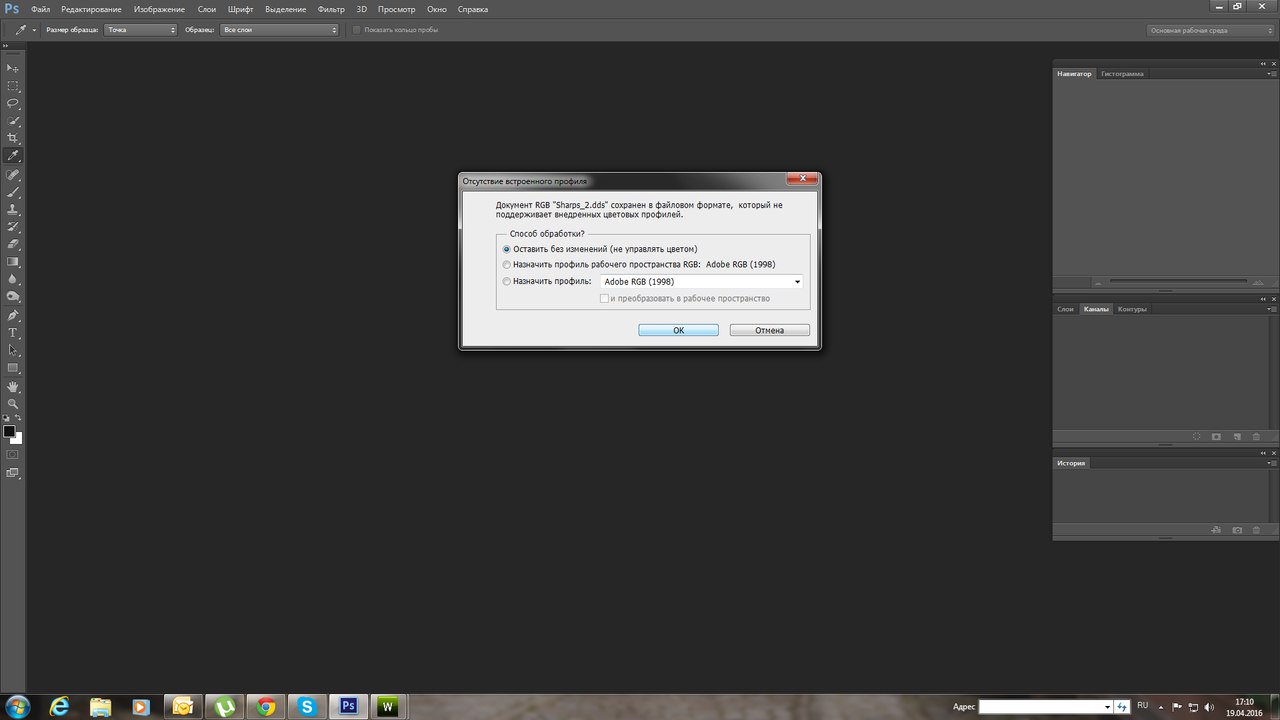Viewport: 1280px width, 720px height.
Task: Open the Navigator panel flyout menu
Action: (x=1271, y=73)
